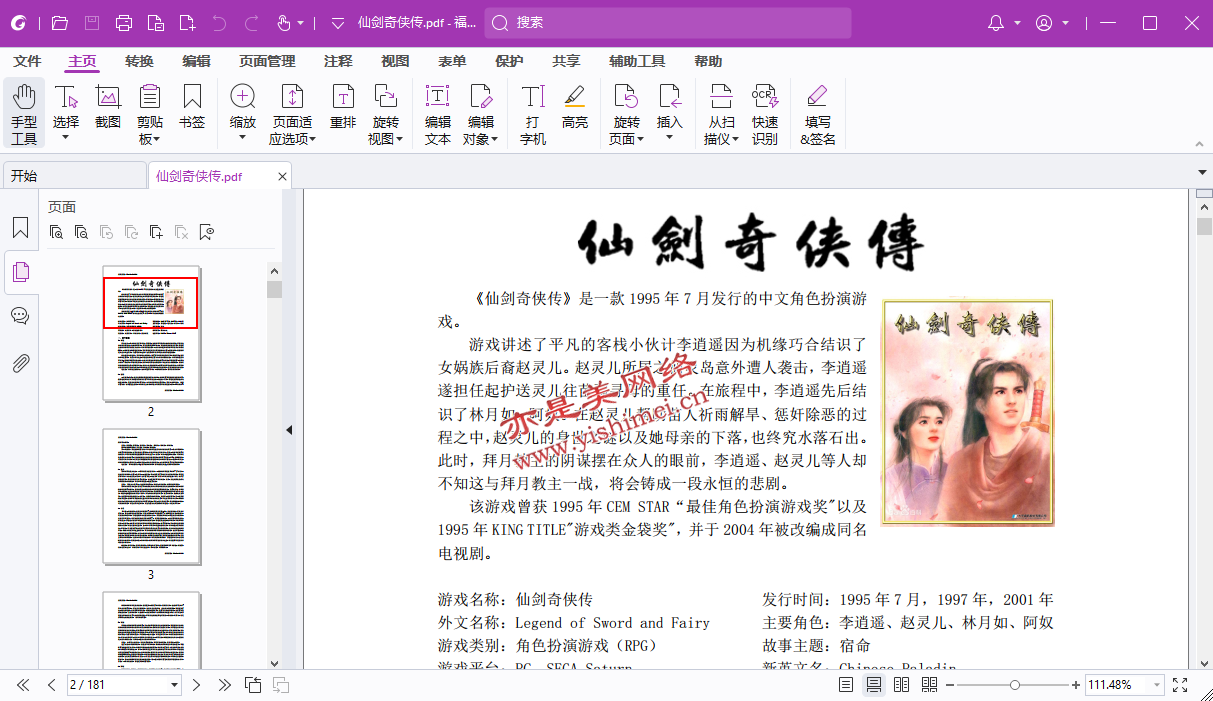The width and height of the screenshot is (1213, 701).
Task: Select the 手型工具 hand tool
Action: pos(24,114)
